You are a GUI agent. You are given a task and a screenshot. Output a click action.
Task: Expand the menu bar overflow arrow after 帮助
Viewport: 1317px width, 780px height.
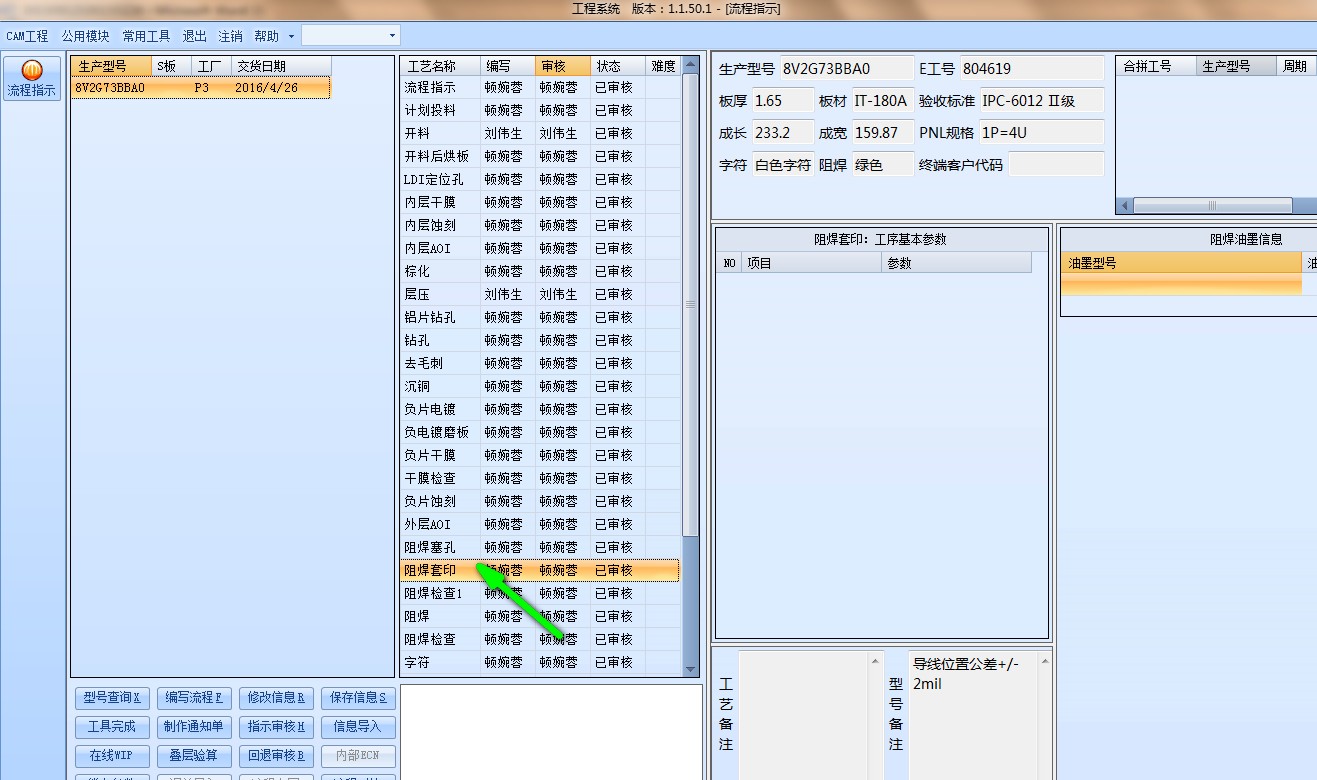(291, 36)
